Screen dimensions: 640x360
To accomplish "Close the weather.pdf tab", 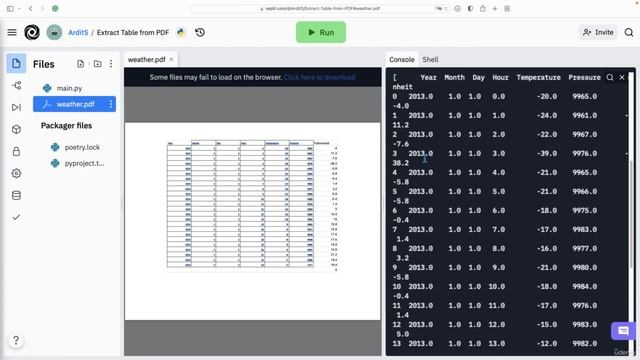I will (x=171, y=60).
